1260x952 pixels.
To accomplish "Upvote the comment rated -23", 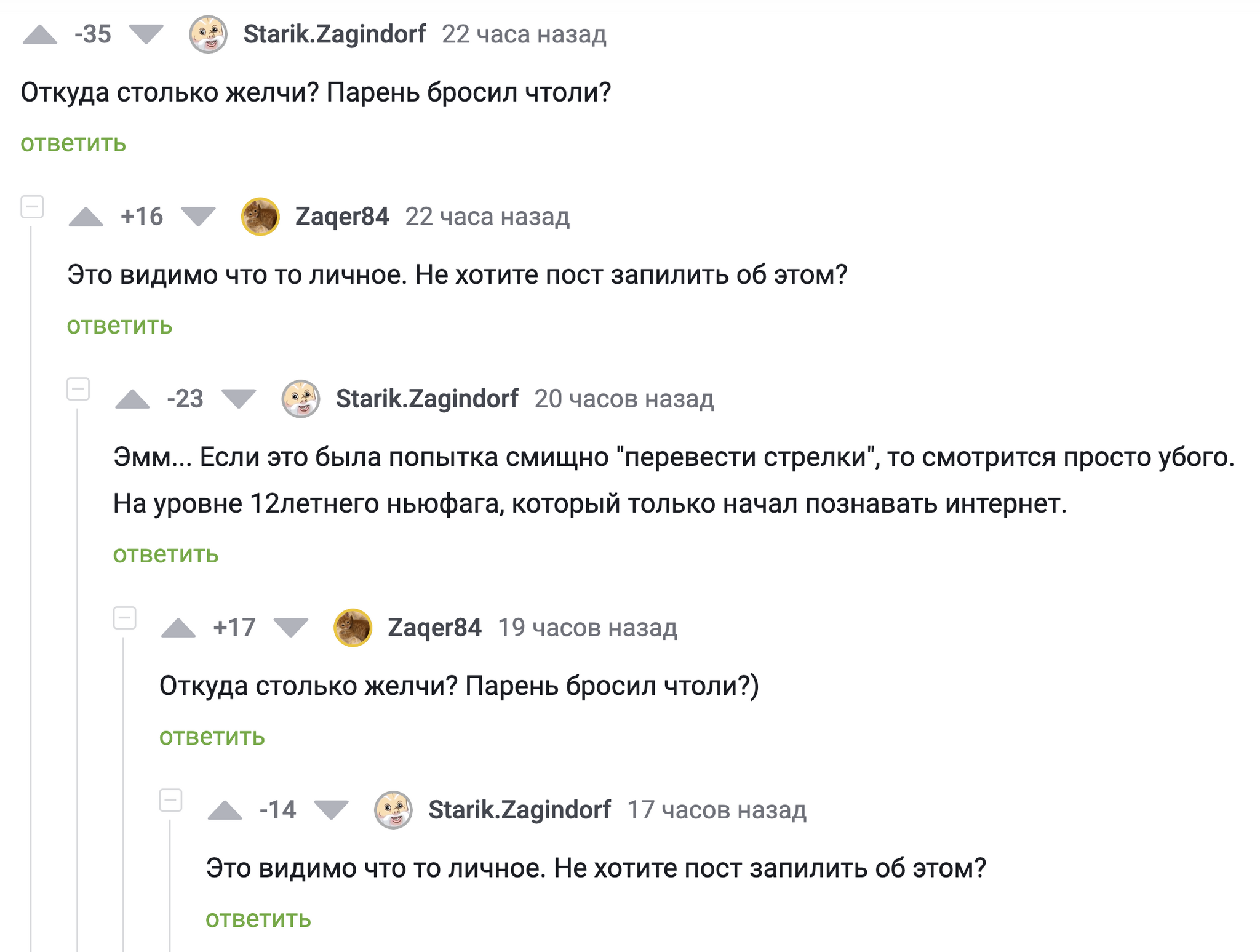I will coord(132,399).
